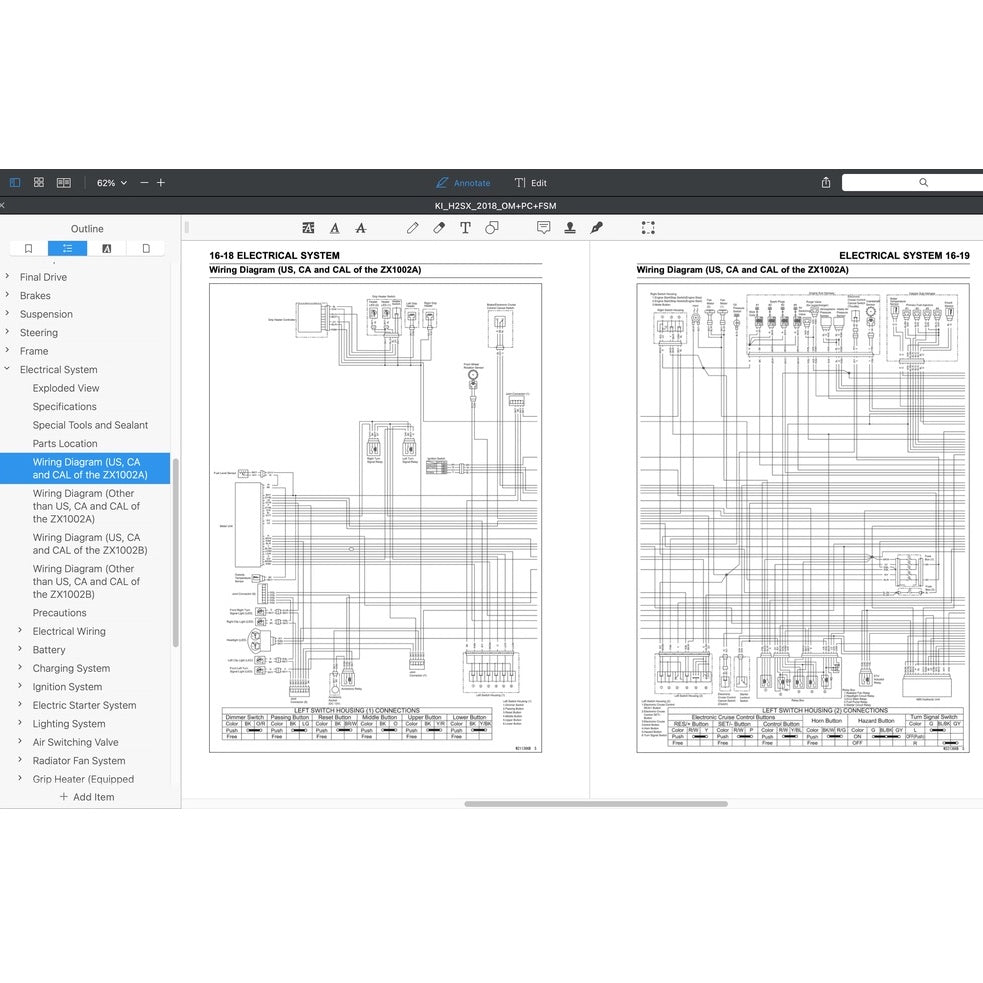983x983 pixels.
Task: Expand the Charging System outline entry
Action: point(20,669)
